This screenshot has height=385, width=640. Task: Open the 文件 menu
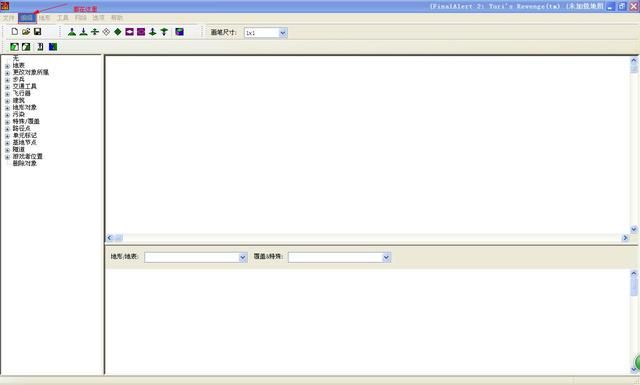pos(9,18)
